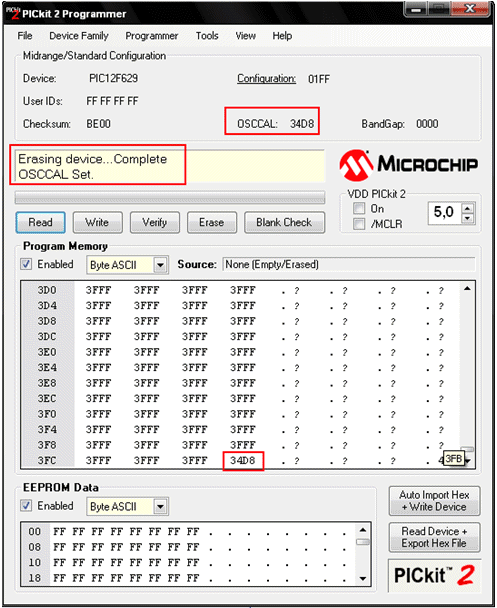Click the PICkit 2 title bar icon
This screenshot has width=497, height=608.
[x=13, y=13]
